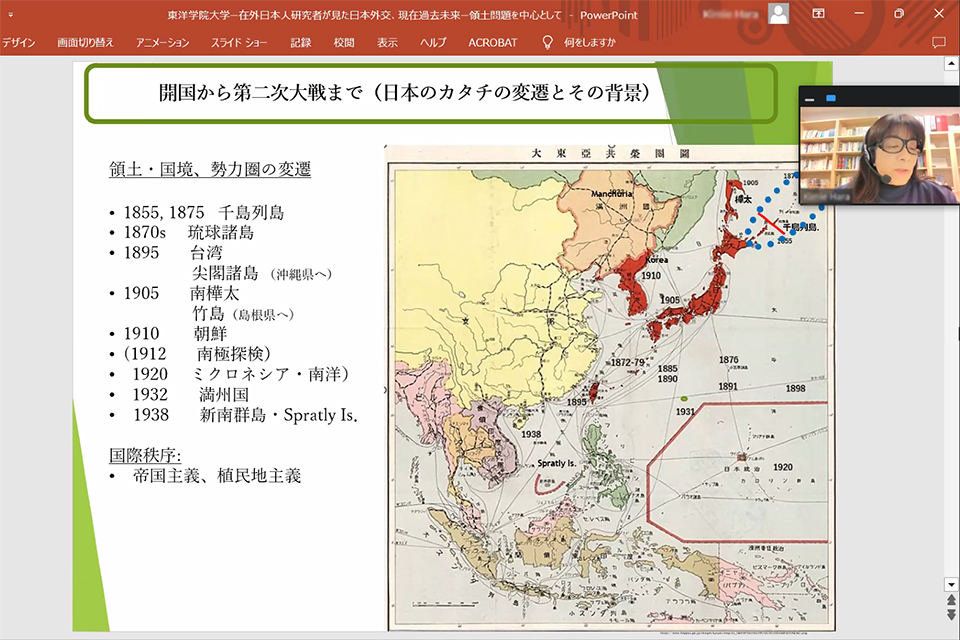960x640 pixels.
Task: Click scrollbar up arrow
Action: pos(951,63)
